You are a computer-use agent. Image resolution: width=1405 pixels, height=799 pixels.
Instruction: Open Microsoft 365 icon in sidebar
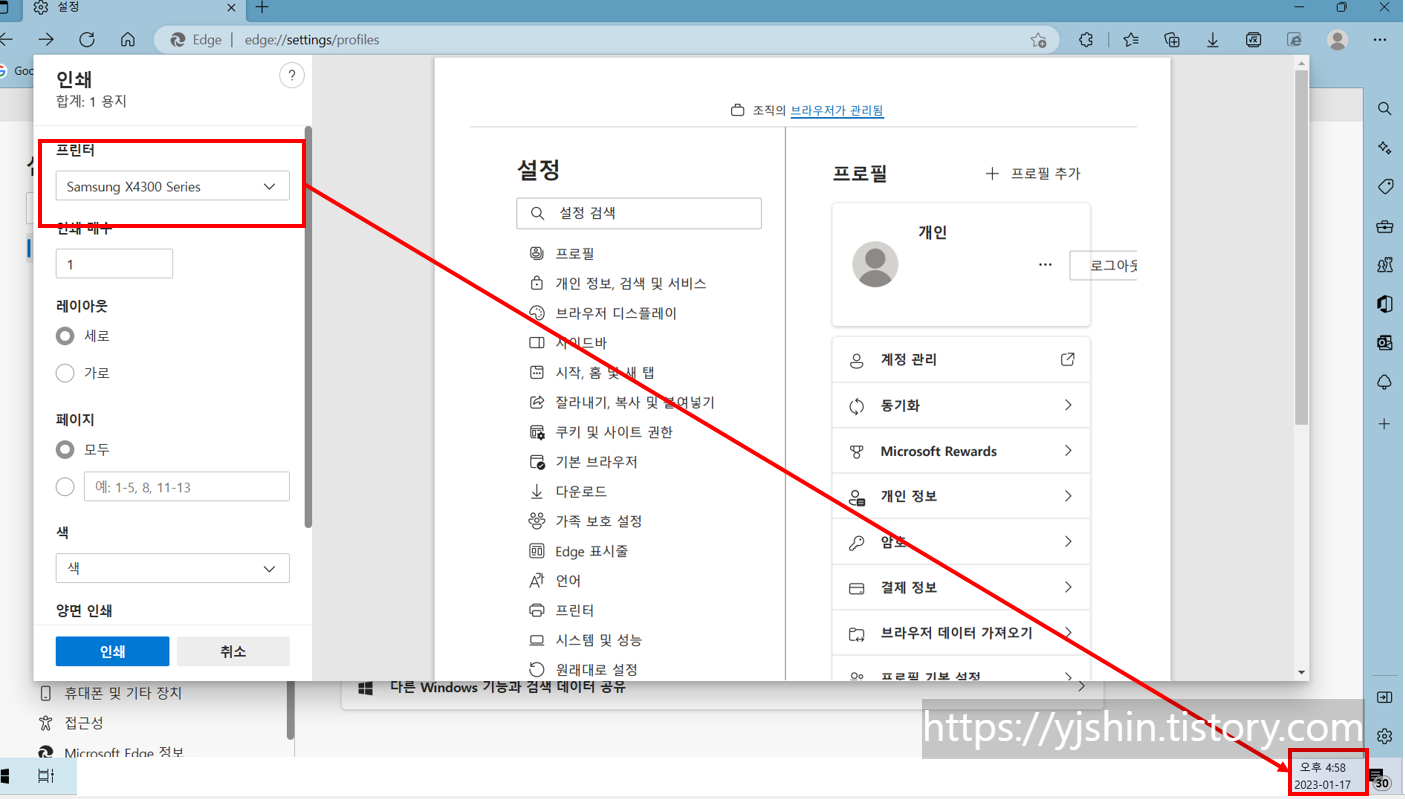point(1385,304)
